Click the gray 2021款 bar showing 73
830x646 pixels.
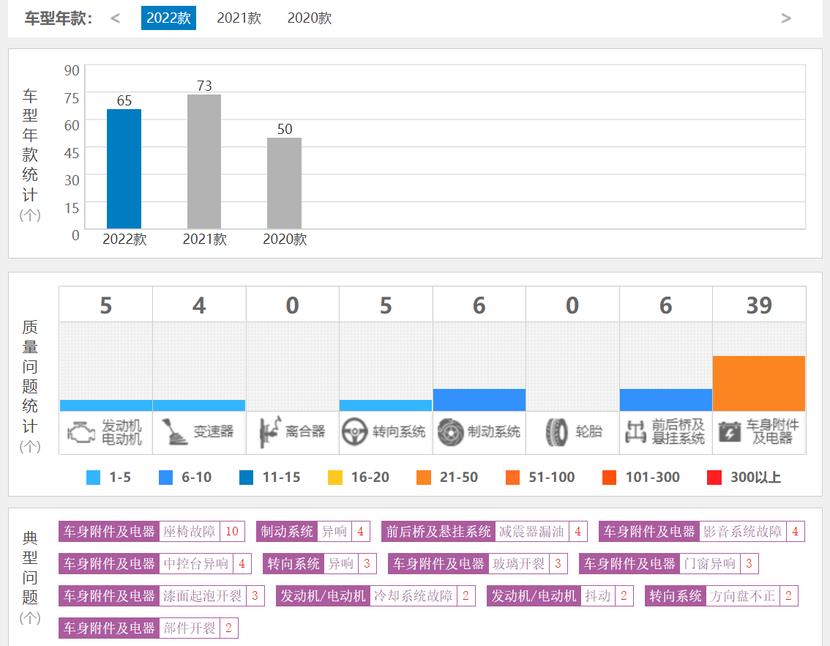(x=204, y=162)
